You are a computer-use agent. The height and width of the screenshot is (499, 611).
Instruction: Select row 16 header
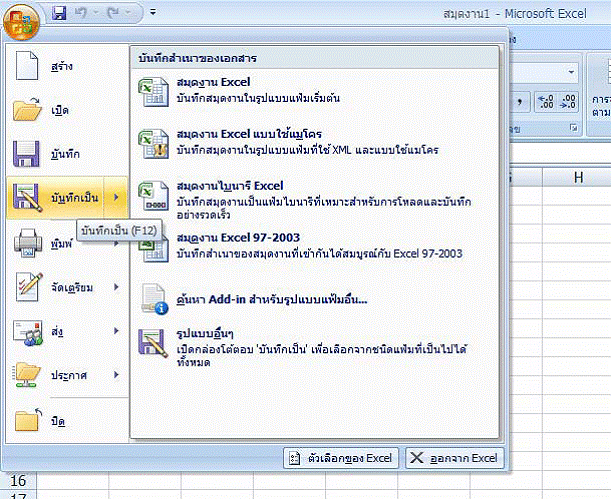[18, 481]
